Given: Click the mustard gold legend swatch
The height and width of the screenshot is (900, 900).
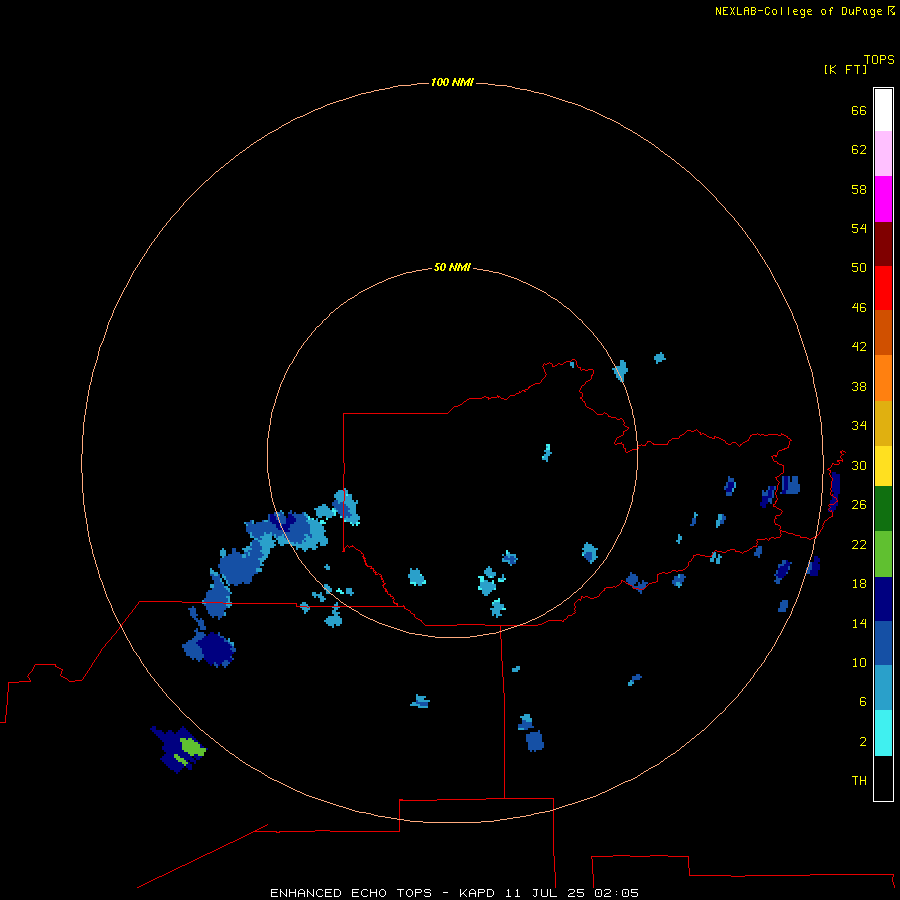Looking at the screenshot, I should [x=883, y=423].
